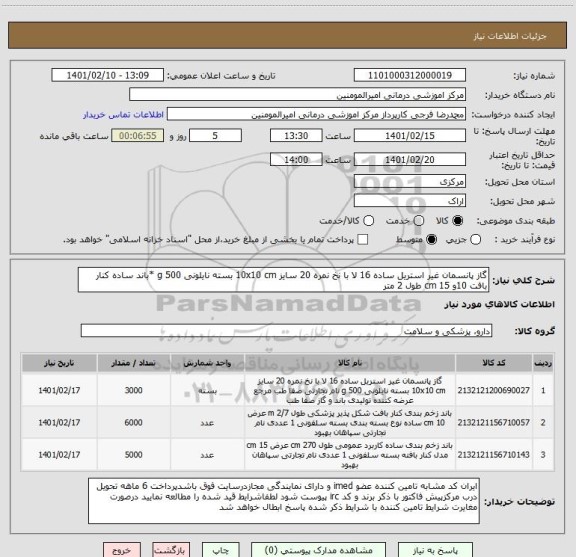The width and height of the screenshot is (576, 557).
Task: Click the buyer organization name field
Action: coord(298,95)
